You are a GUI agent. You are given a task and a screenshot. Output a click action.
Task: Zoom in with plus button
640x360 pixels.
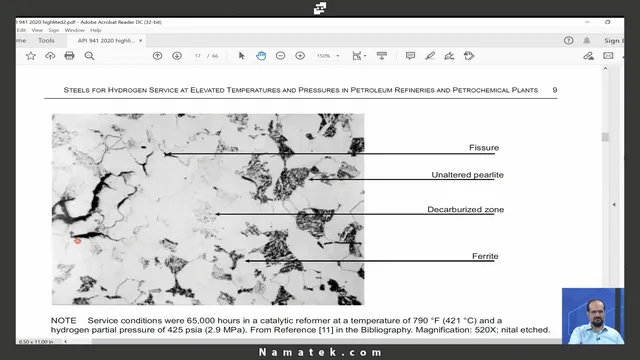pyautogui.click(x=300, y=56)
